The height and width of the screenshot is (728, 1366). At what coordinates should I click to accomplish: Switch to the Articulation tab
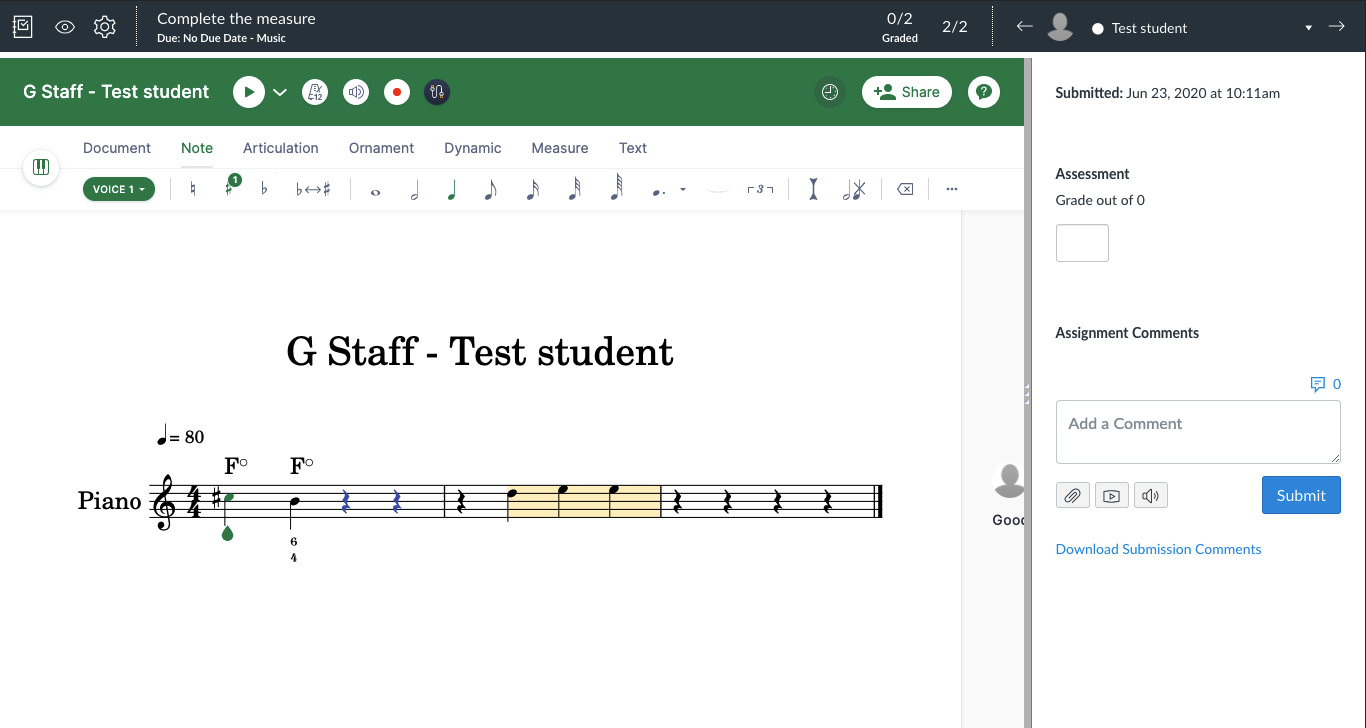[x=280, y=148]
